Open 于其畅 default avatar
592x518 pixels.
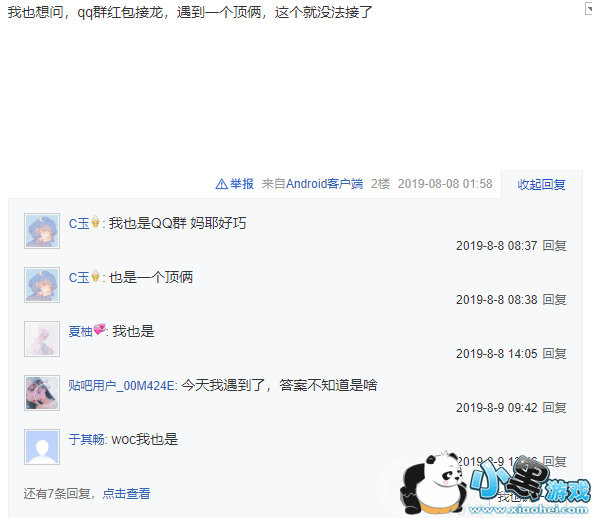click(42, 447)
